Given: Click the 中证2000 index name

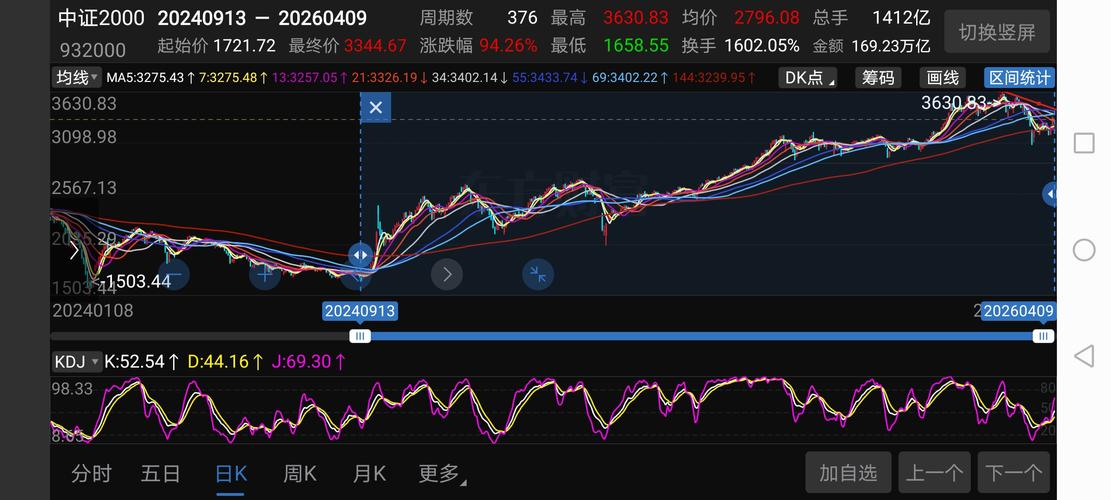Looking at the screenshot, I should pos(101,18).
